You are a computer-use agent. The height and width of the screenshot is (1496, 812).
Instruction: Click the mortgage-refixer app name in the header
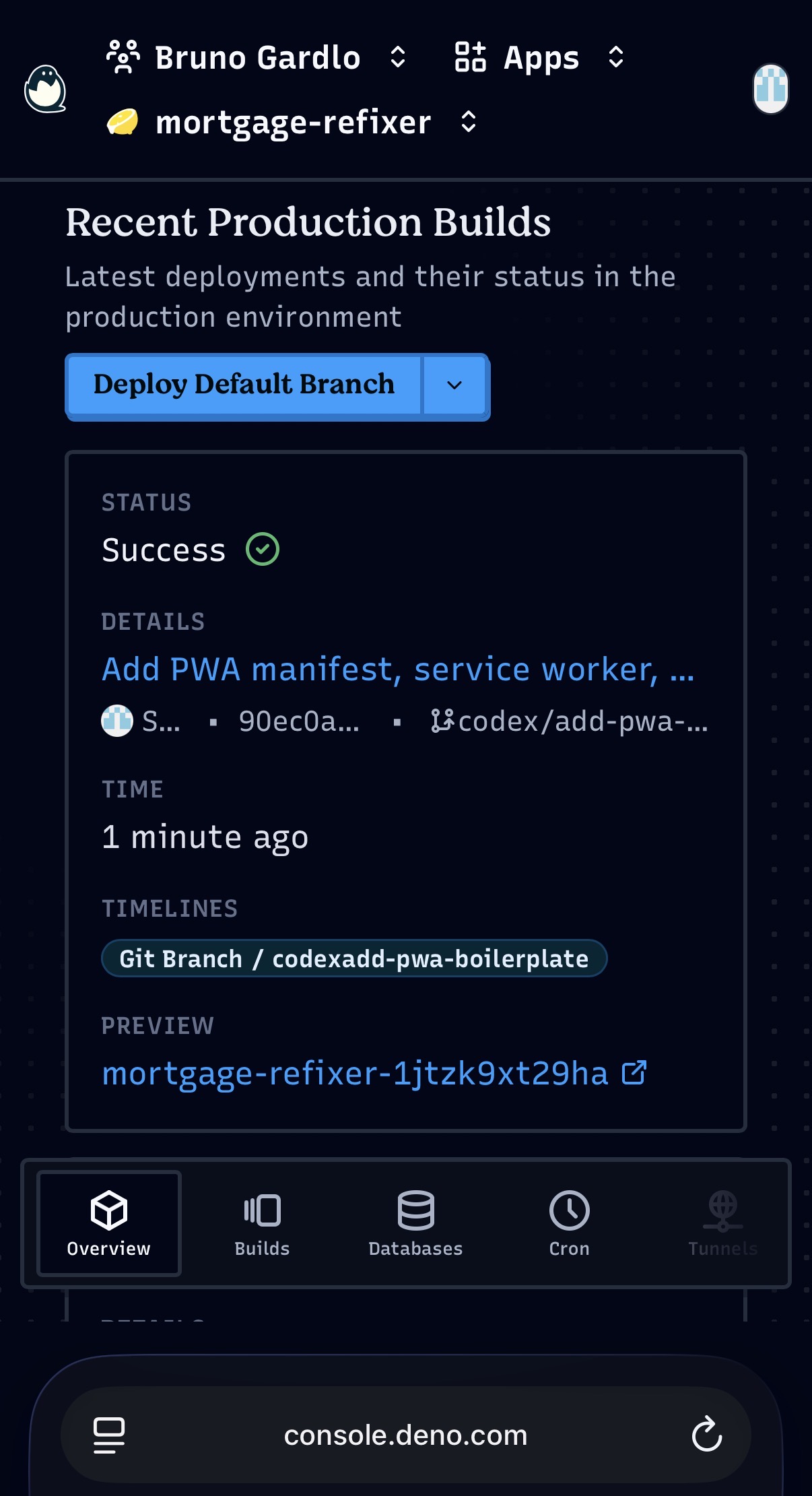(293, 122)
